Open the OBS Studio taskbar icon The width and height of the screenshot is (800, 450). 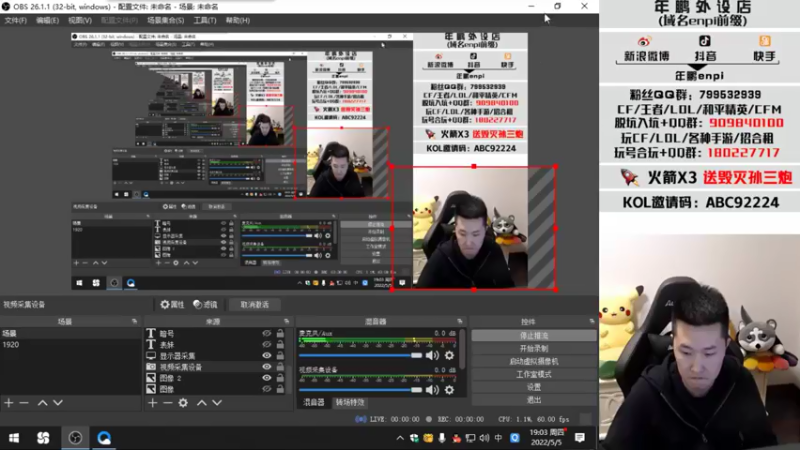(x=75, y=438)
